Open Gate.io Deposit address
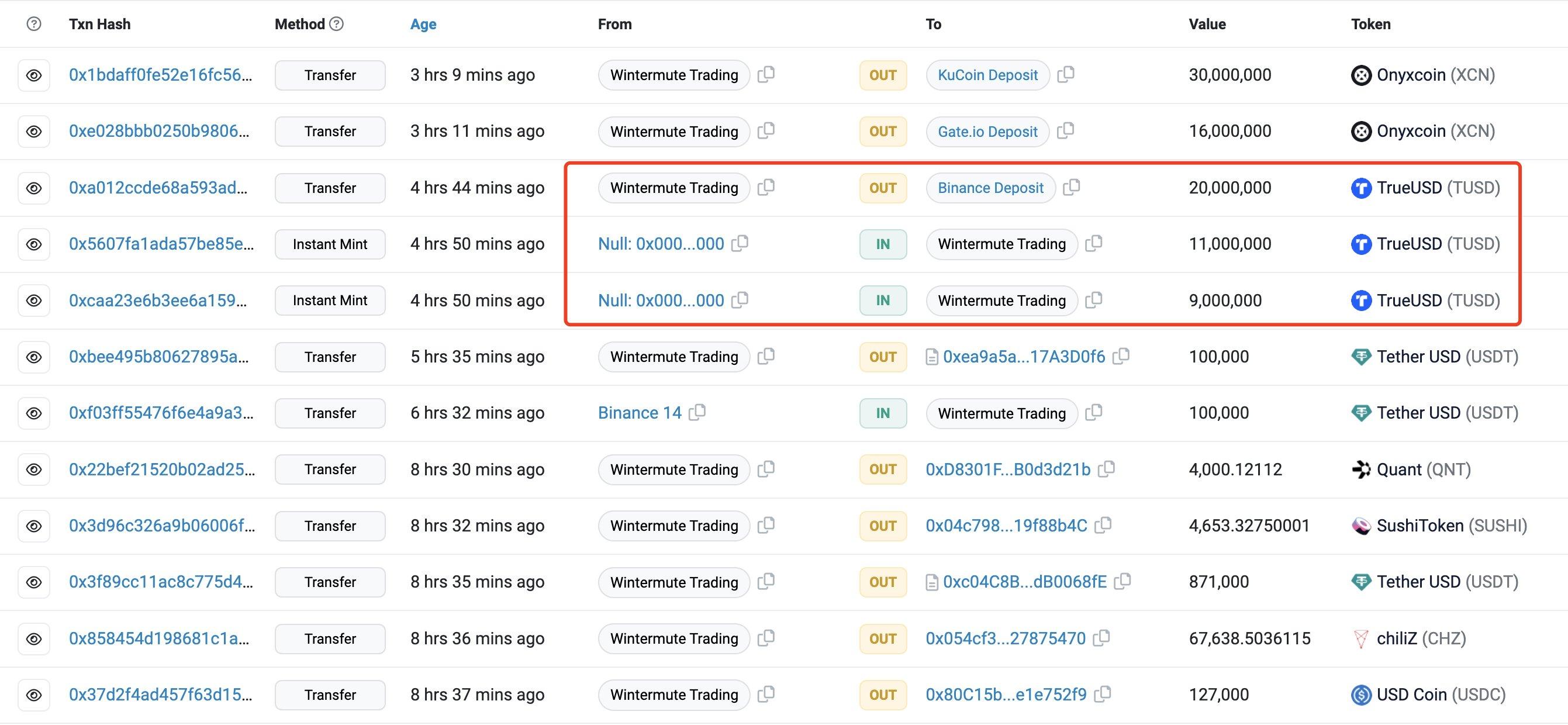This screenshot has height=725, width=1568. click(987, 132)
